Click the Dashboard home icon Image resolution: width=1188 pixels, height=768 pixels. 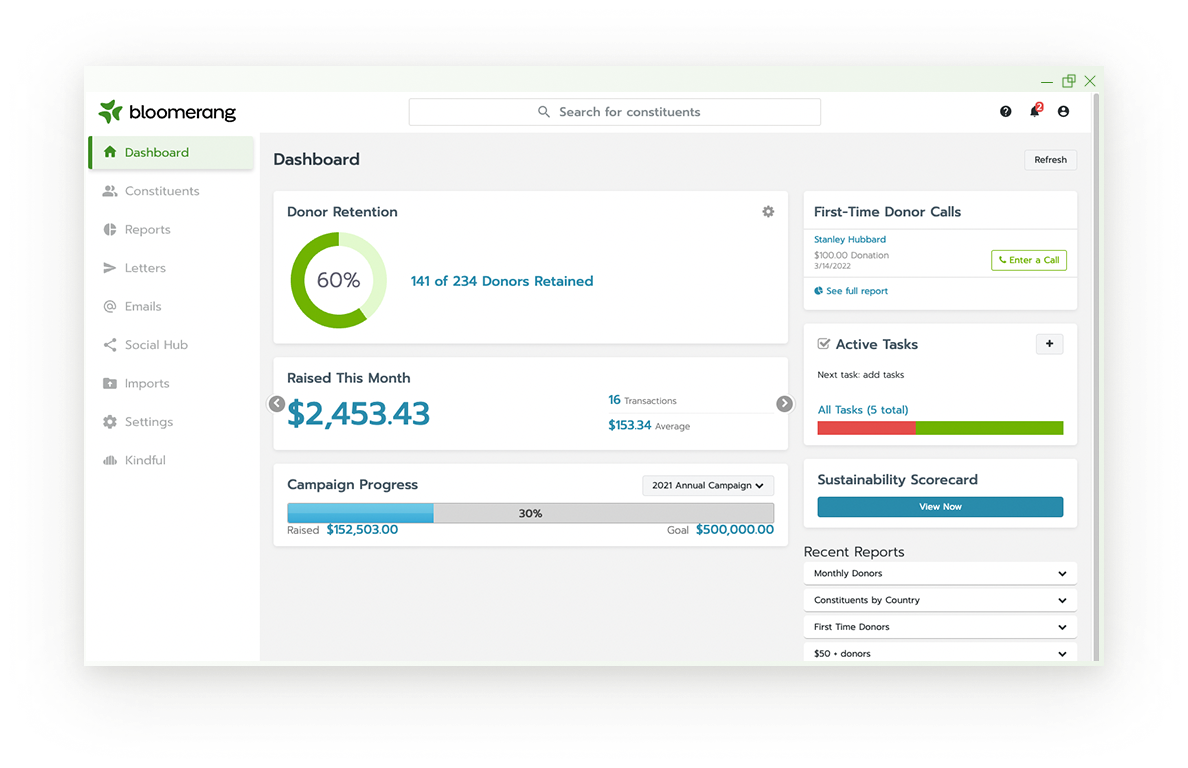point(110,151)
